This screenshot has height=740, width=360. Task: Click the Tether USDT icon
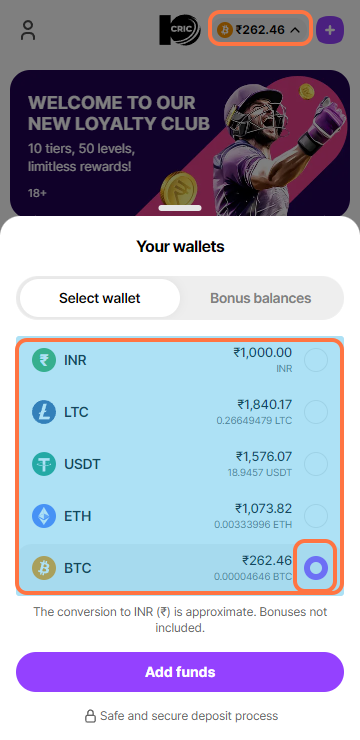[44, 464]
